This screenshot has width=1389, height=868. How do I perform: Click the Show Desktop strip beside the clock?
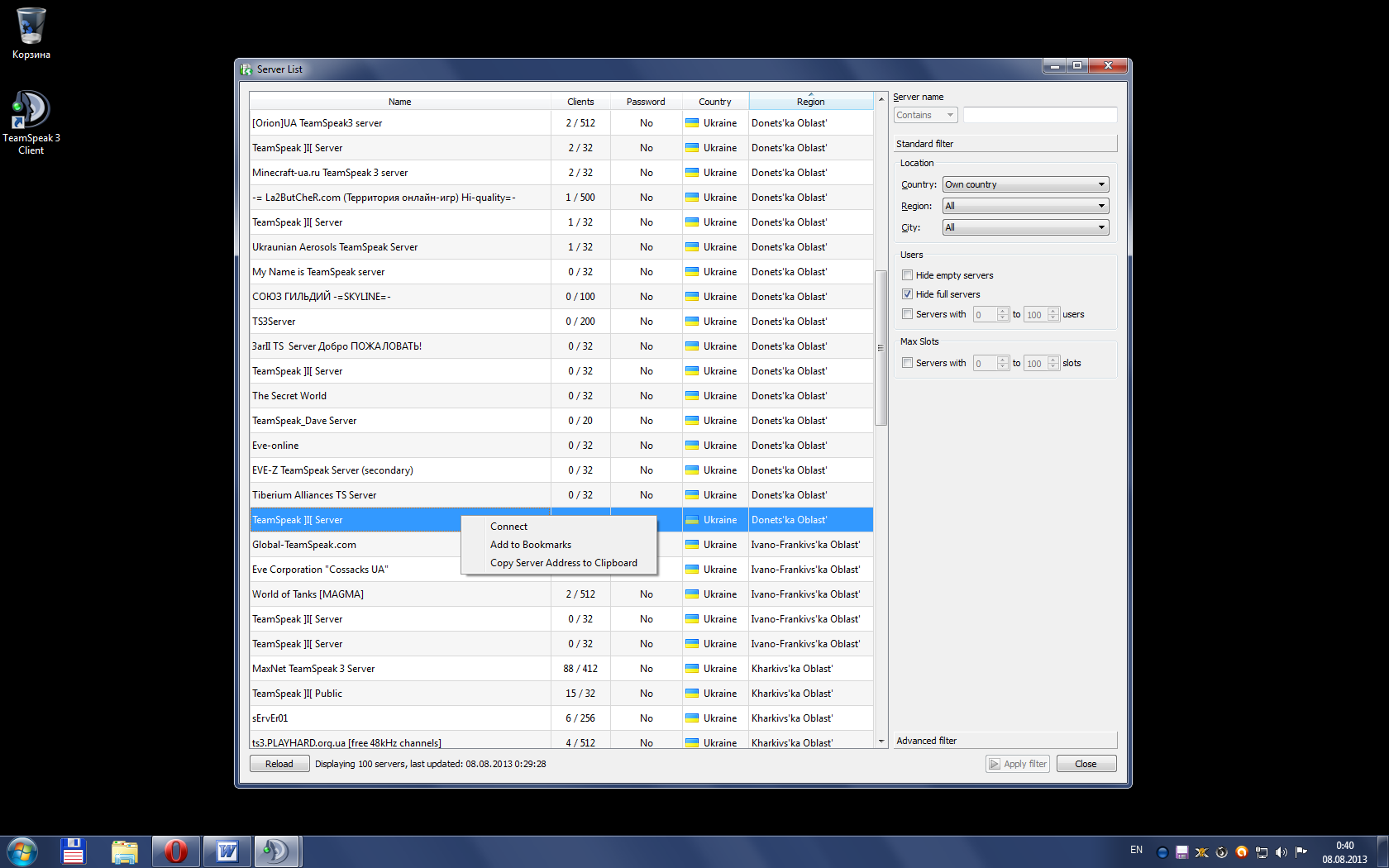pos(1382,851)
